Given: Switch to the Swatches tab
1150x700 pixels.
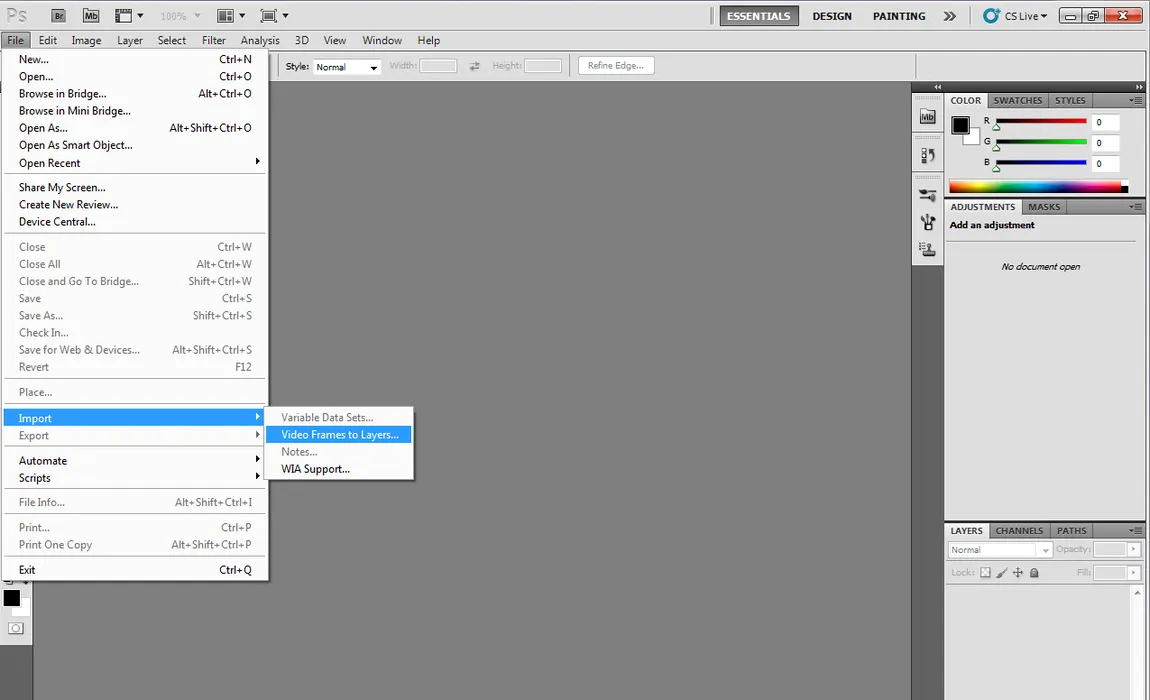Looking at the screenshot, I should (1017, 101).
